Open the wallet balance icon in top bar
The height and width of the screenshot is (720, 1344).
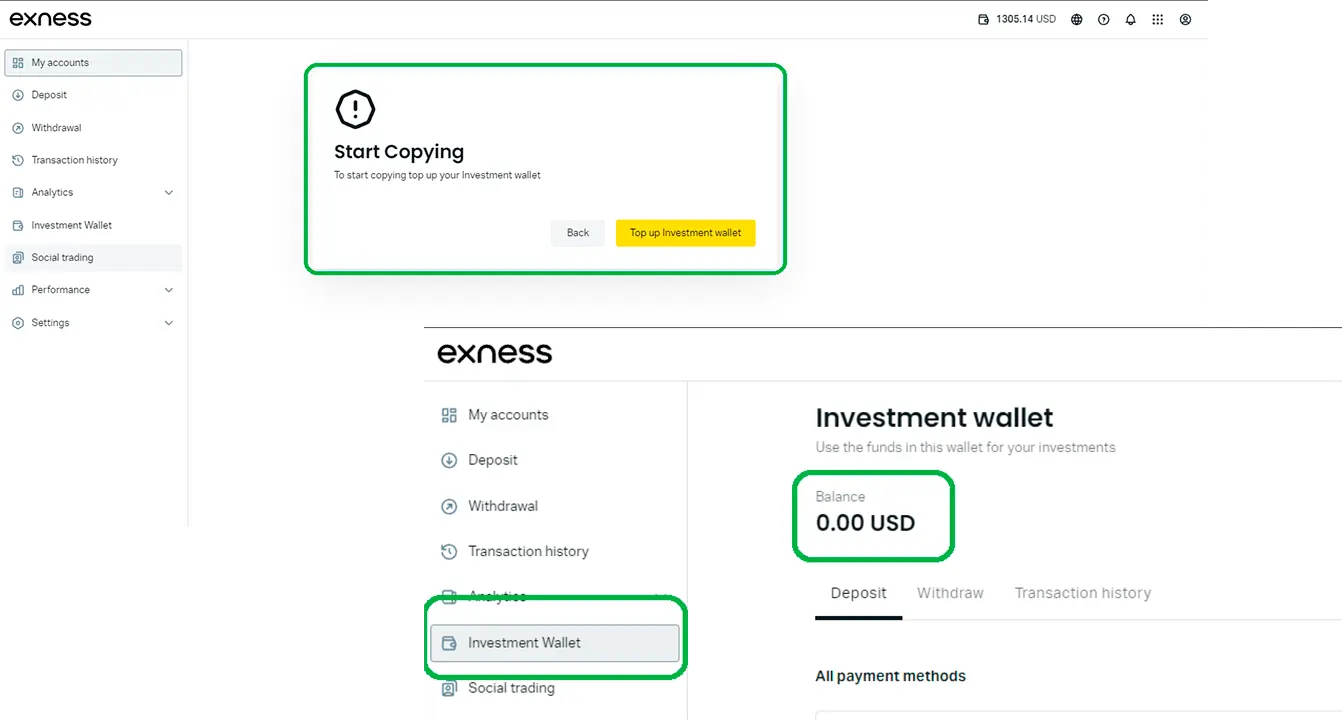(x=984, y=19)
